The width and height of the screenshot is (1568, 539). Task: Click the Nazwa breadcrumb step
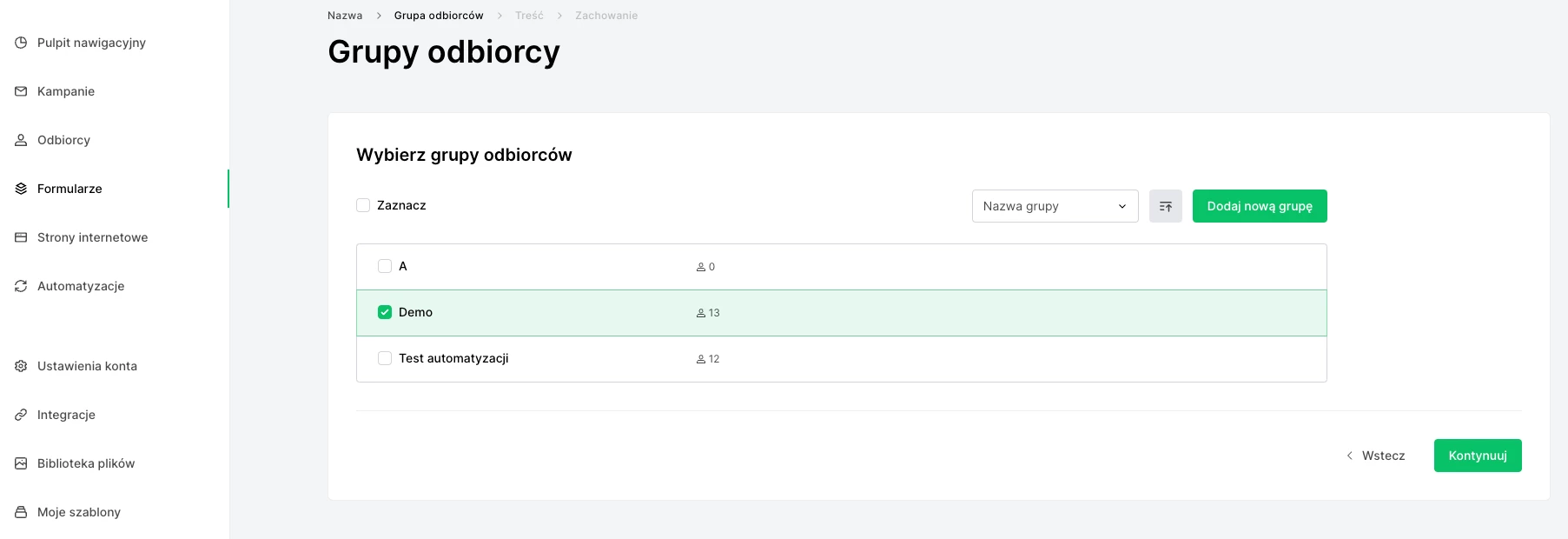click(x=345, y=16)
